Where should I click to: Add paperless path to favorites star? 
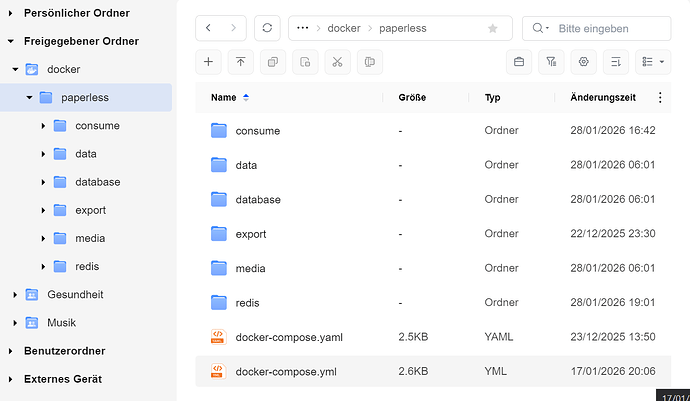(x=492, y=28)
